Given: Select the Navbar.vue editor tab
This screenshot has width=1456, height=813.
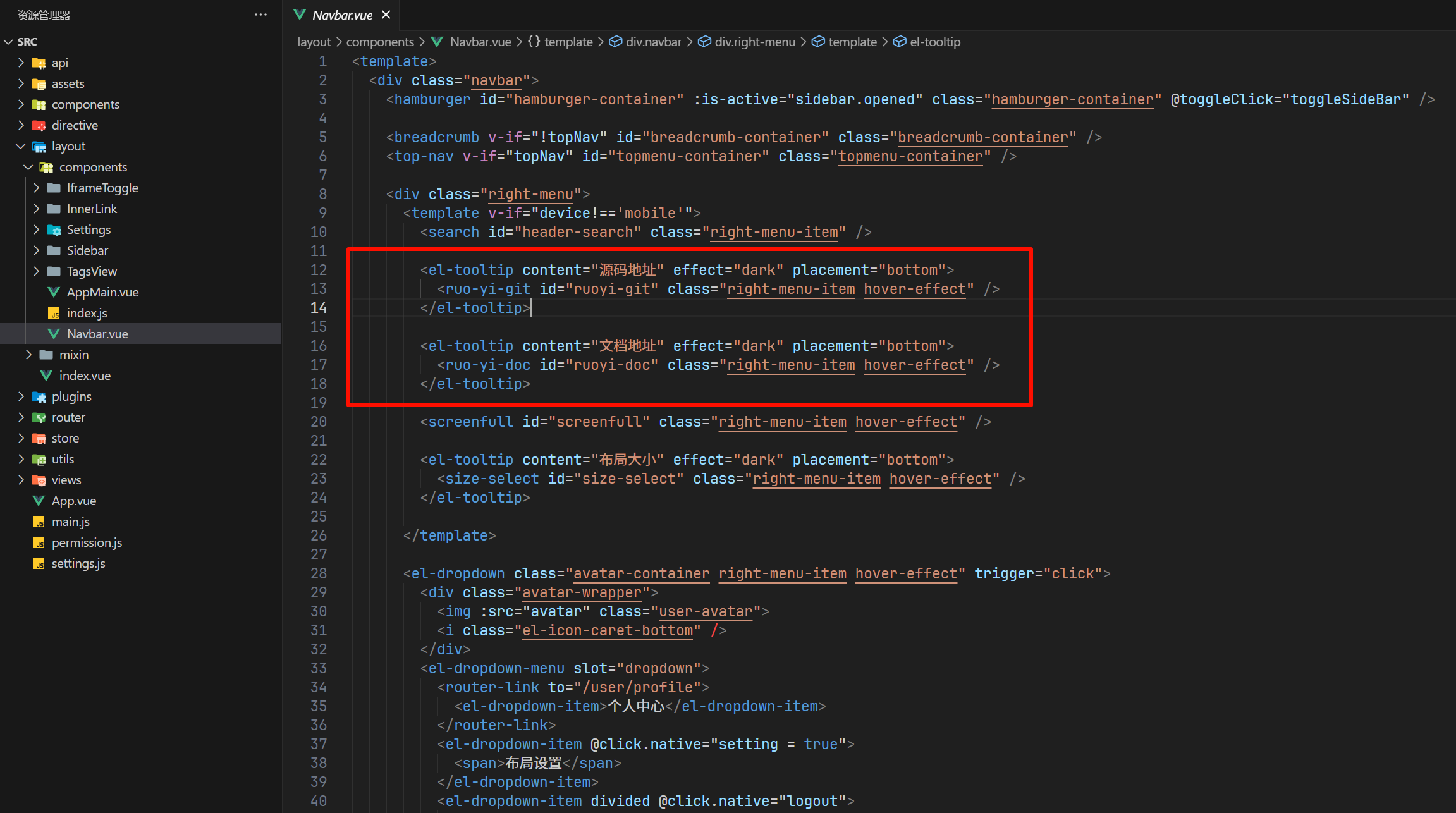Looking at the screenshot, I should (x=341, y=15).
